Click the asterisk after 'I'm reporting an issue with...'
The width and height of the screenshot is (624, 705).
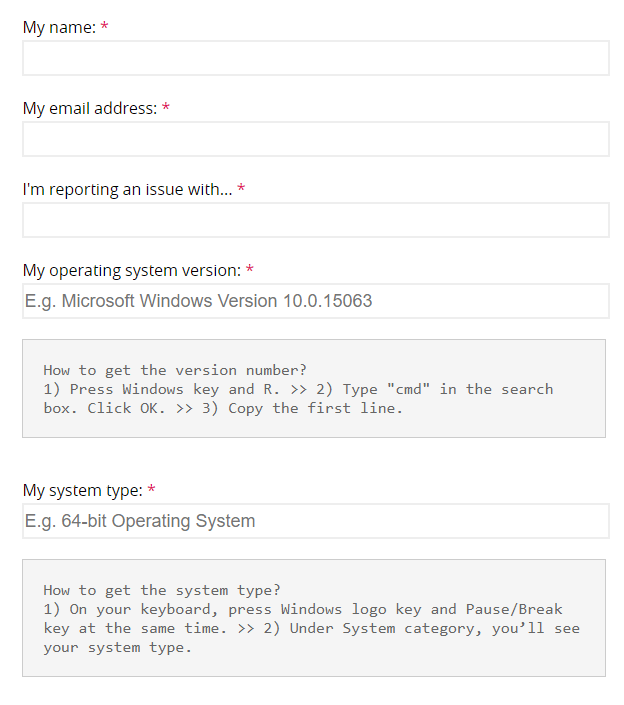click(x=241, y=190)
